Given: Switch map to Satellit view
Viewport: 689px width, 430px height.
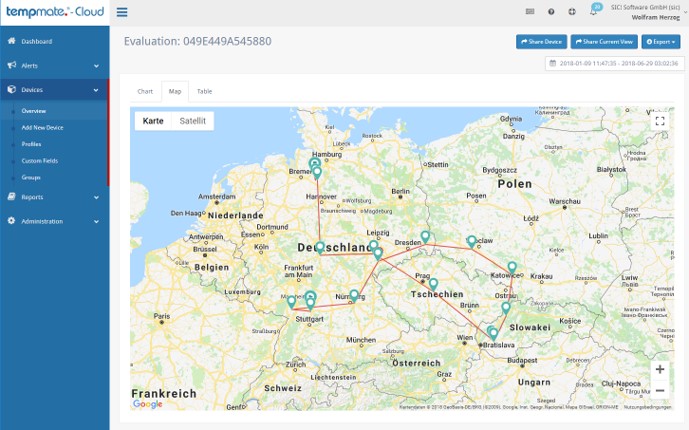Looking at the screenshot, I should click(192, 121).
